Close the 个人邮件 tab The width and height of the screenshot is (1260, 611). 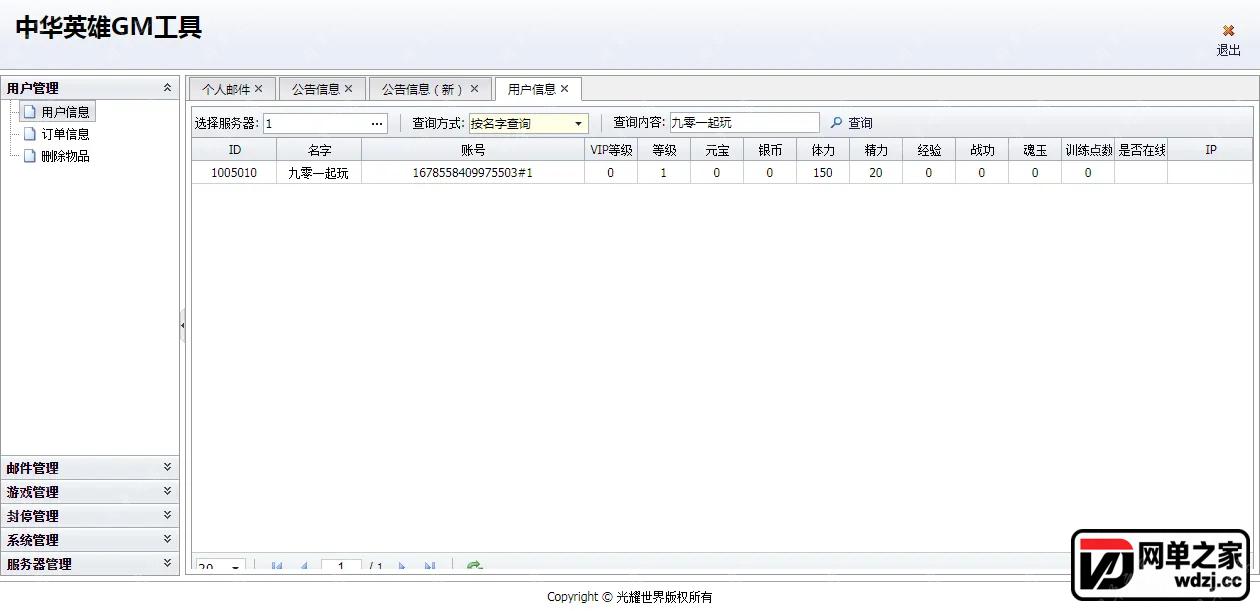(x=259, y=89)
